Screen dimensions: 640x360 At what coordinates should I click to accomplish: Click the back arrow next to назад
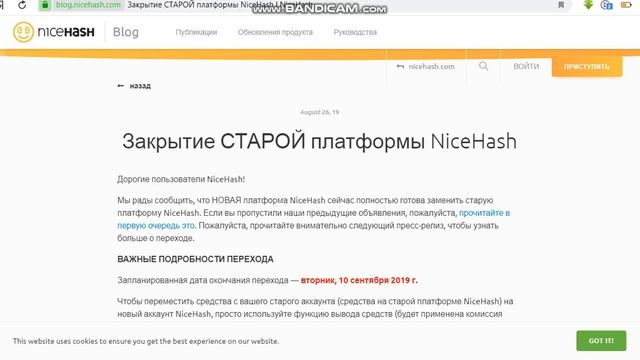pos(121,86)
